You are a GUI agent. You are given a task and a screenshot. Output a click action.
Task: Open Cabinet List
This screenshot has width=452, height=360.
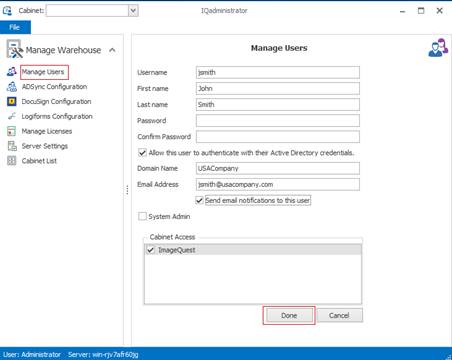pyautogui.click(x=39, y=161)
